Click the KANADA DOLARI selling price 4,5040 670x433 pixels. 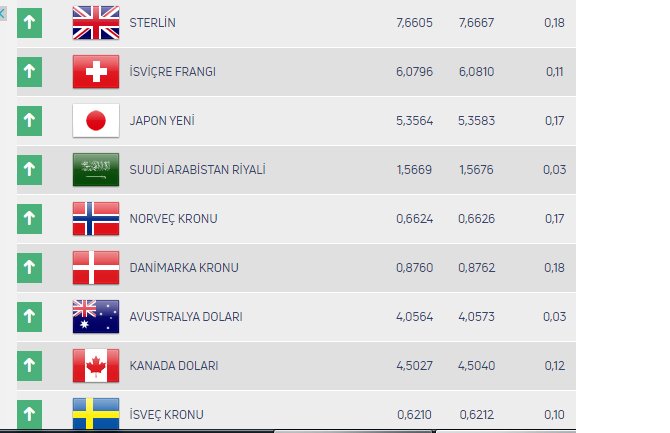click(x=476, y=365)
